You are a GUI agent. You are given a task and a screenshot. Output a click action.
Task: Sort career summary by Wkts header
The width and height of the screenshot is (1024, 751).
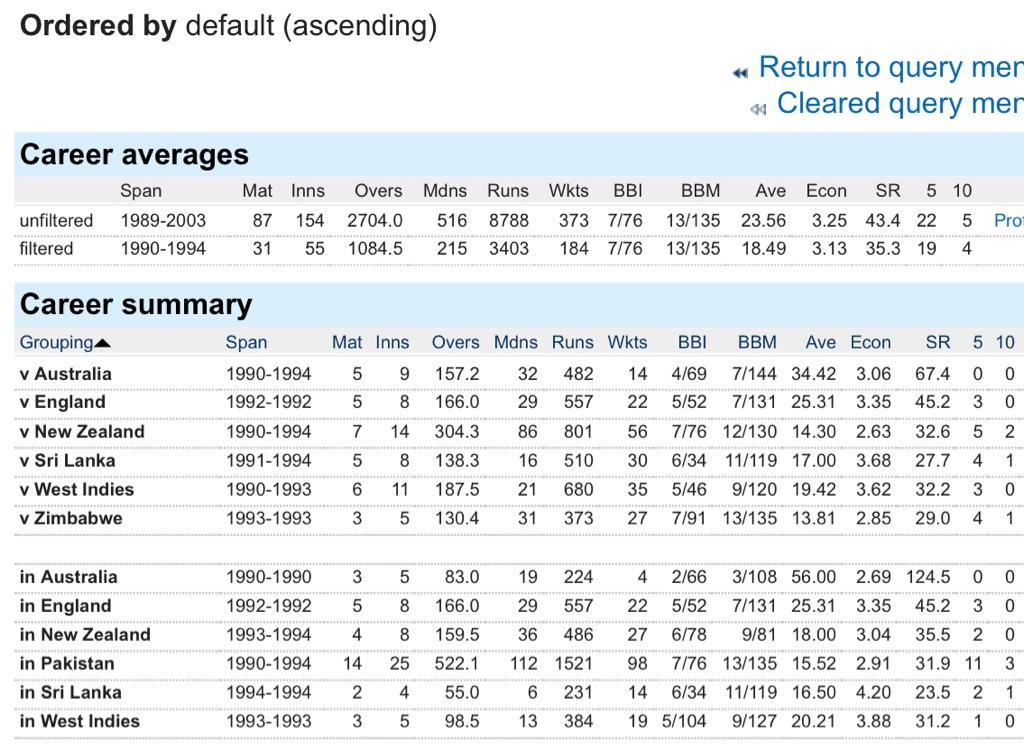click(627, 342)
